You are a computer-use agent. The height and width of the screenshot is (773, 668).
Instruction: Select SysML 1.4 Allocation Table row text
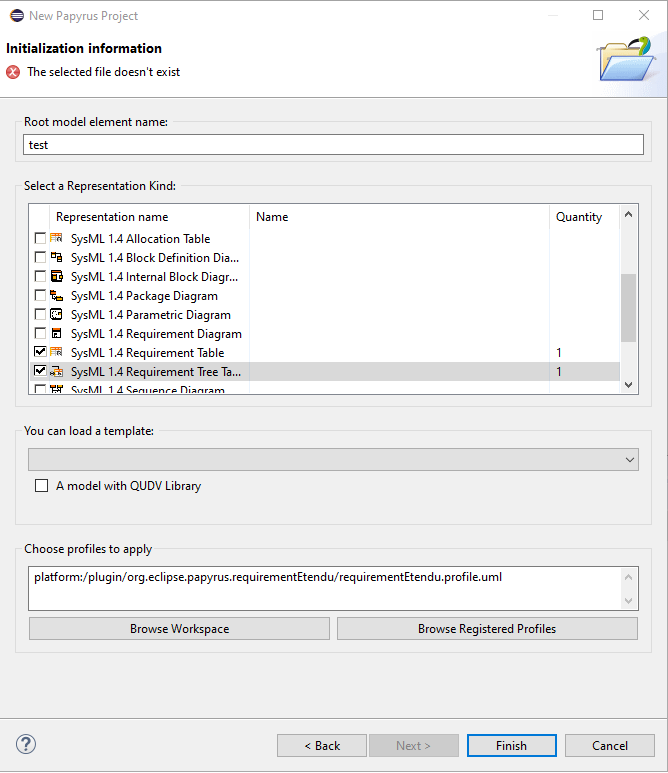(141, 239)
